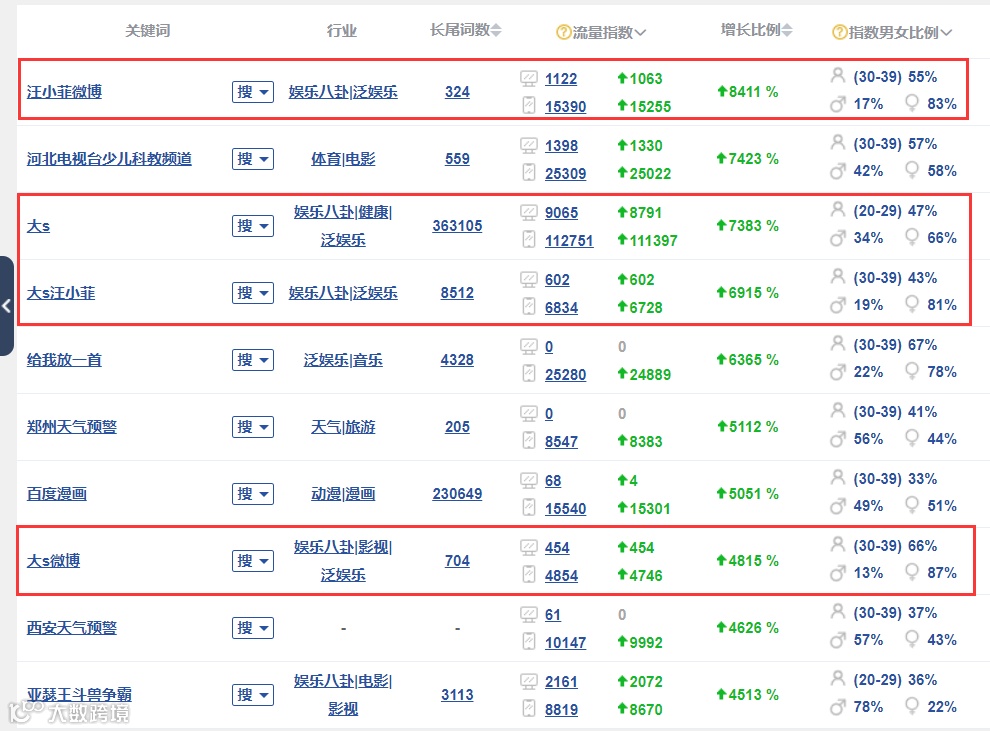Screen dimensions: 990x731
Task: Open the 汪小菲微博 keyword link
Action: (64, 92)
